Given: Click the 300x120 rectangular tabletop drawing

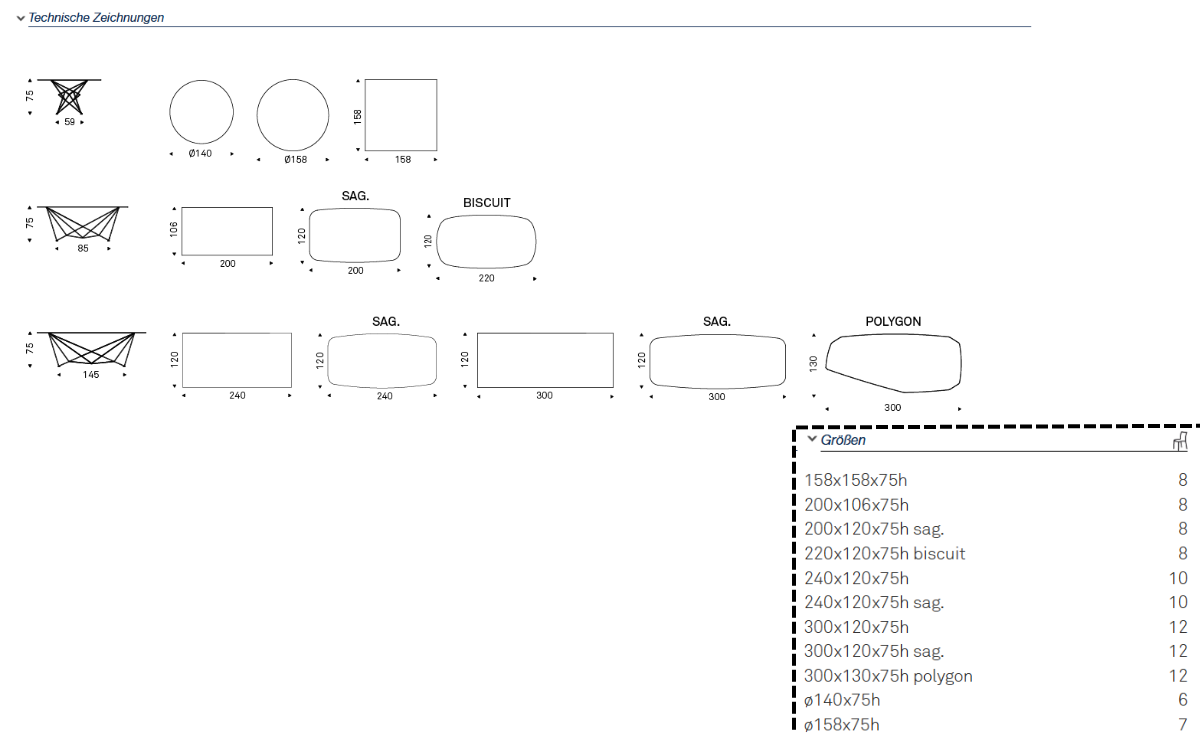Looking at the screenshot, I should (545, 359).
